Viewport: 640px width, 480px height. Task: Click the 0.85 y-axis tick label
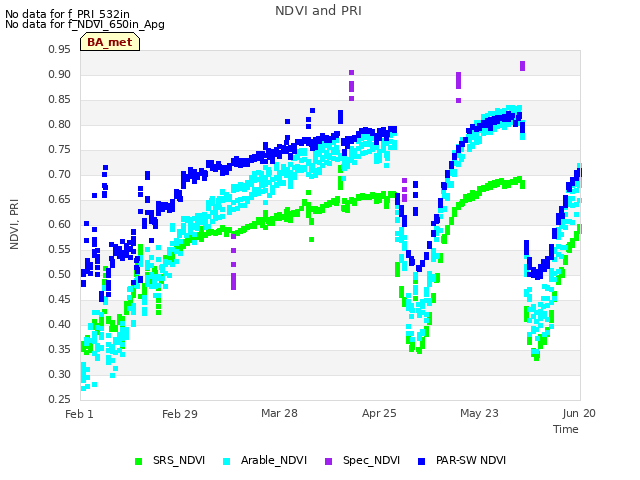(60, 99)
